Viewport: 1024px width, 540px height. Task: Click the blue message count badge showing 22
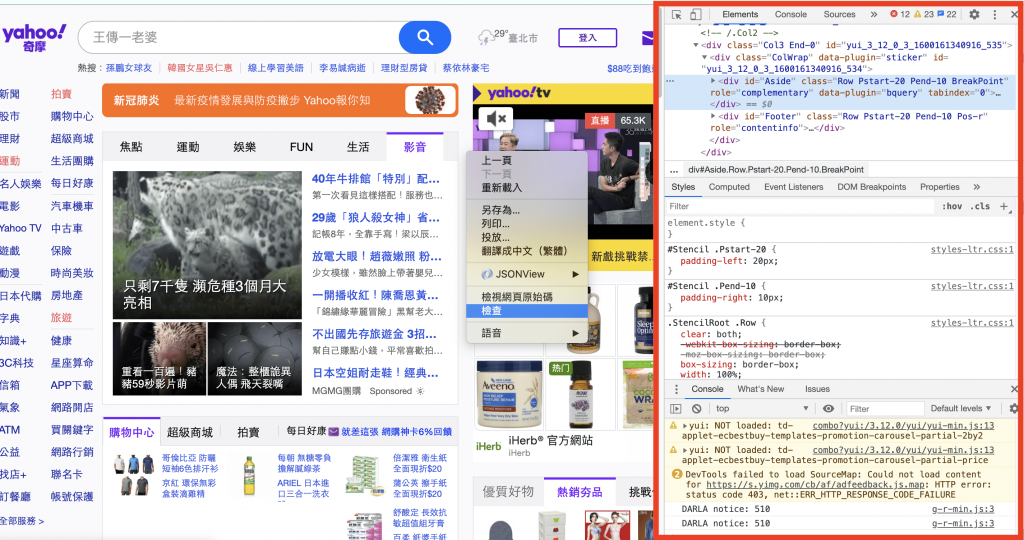pos(948,14)
